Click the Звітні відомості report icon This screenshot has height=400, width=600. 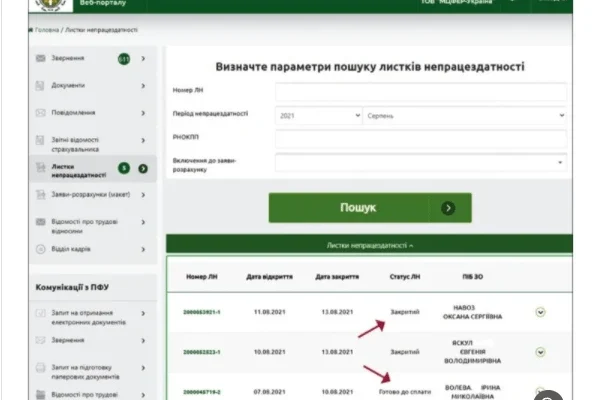point(40,140)
